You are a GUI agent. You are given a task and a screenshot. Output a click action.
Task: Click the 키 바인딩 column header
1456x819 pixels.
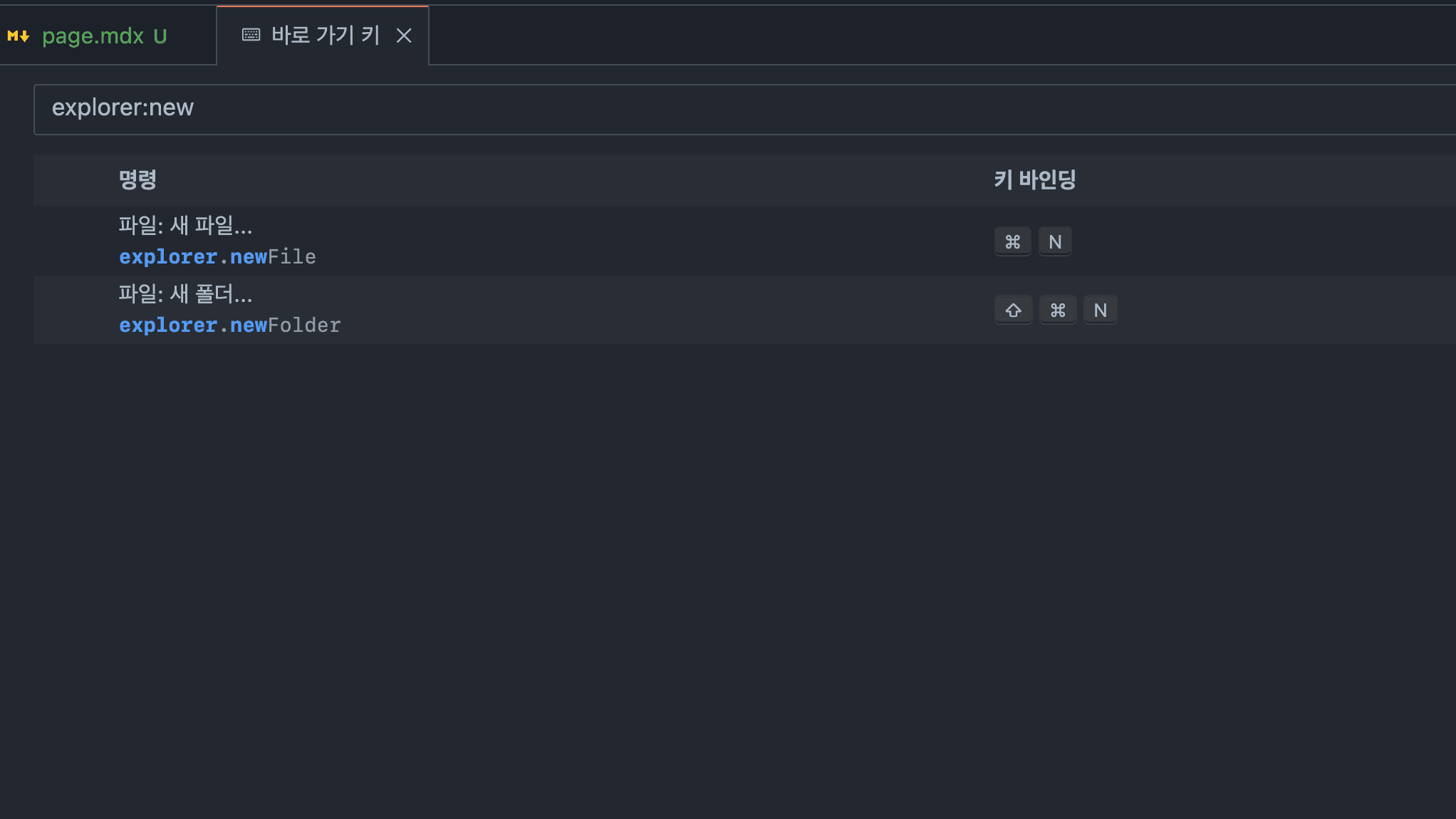pos(1034,179)
